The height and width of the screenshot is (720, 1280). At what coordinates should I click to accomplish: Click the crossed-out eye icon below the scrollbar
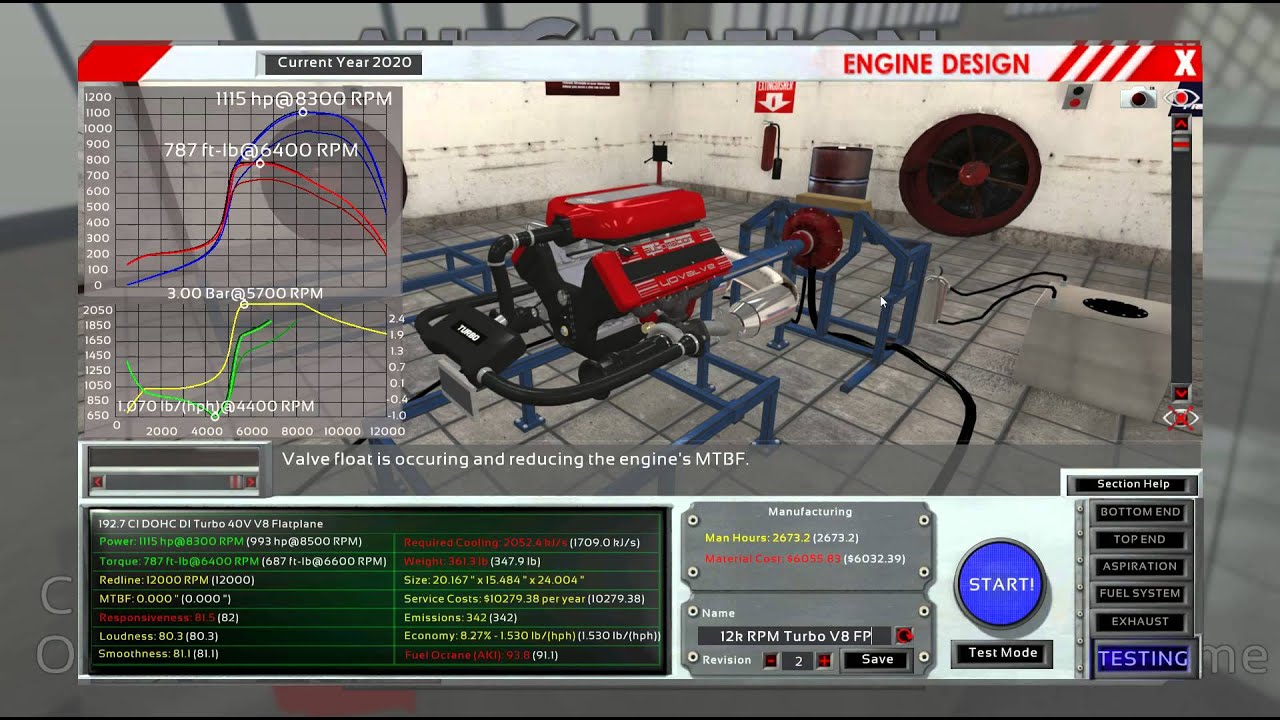point(1181,418)
